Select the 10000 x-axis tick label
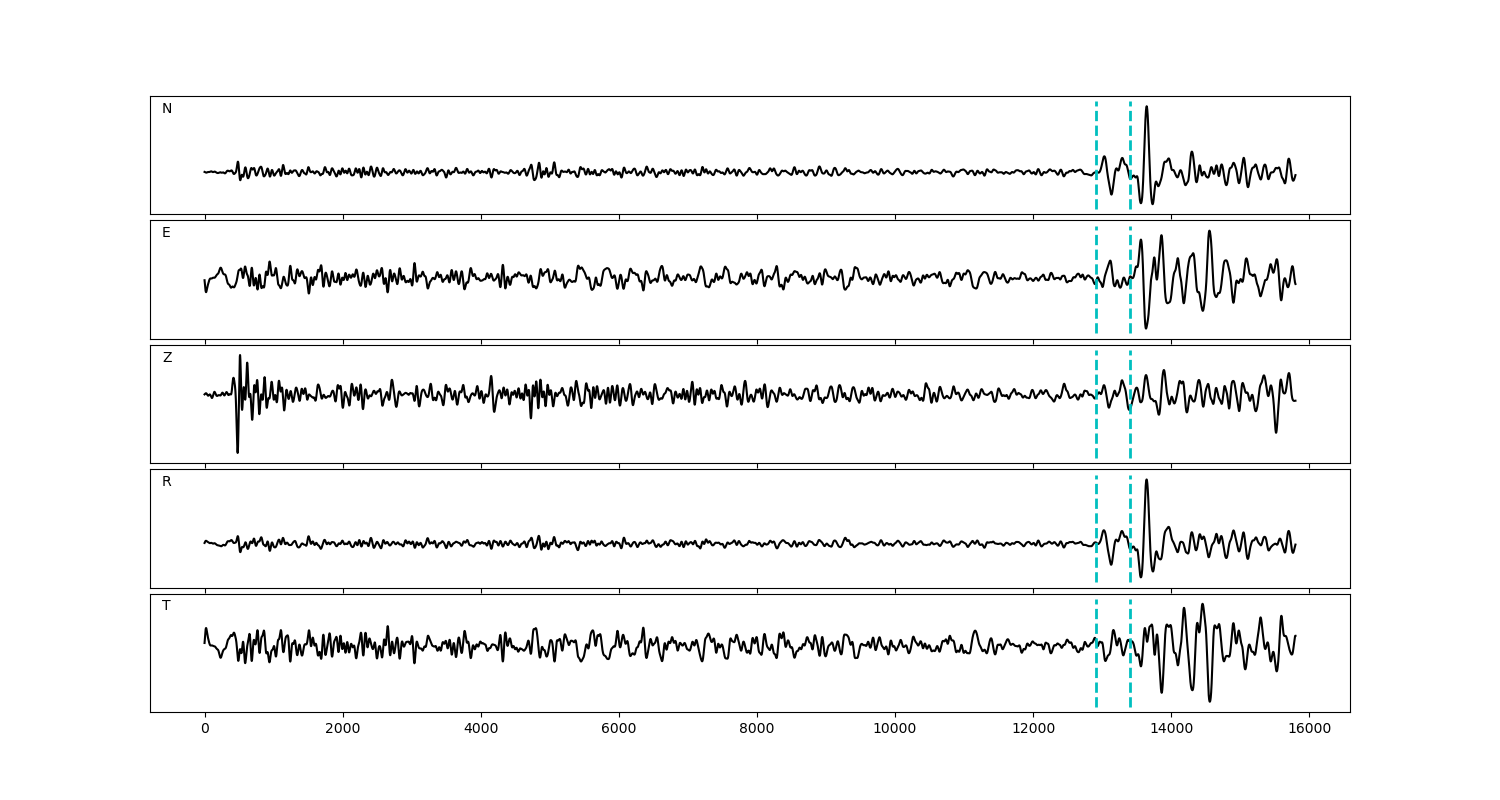 click(895, 730)
